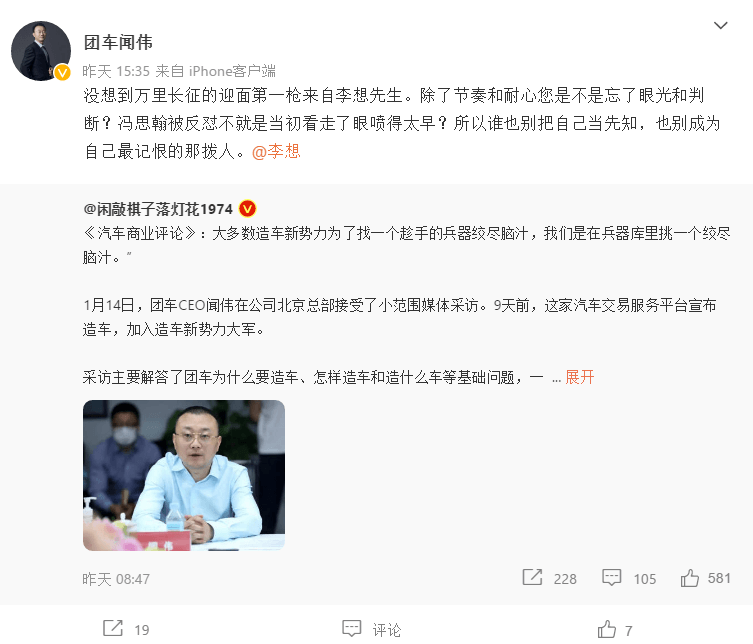753x644 pixels.
Task: Open the @李想 mention link
Action: coord(276,152)
